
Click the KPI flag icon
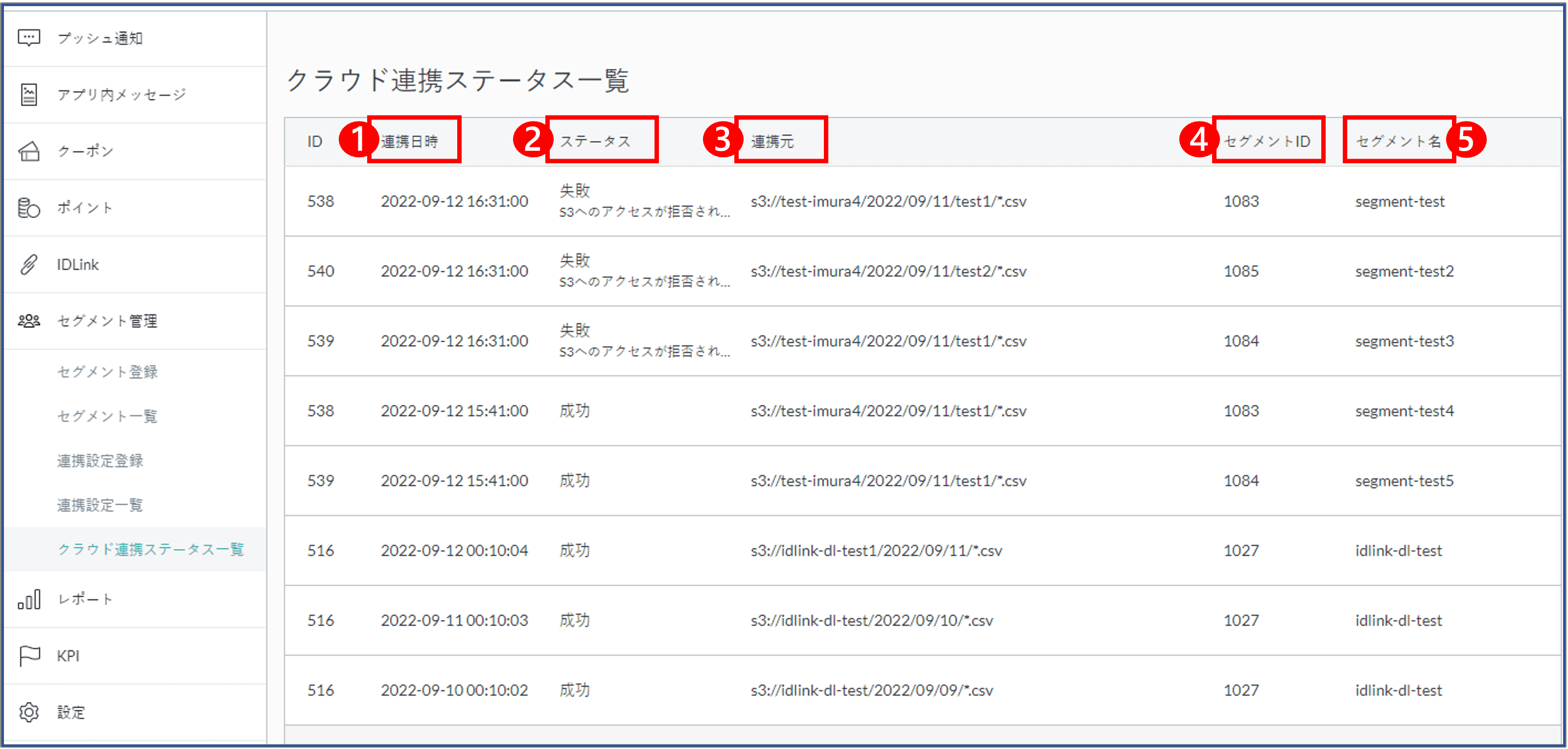coord(28,656)
